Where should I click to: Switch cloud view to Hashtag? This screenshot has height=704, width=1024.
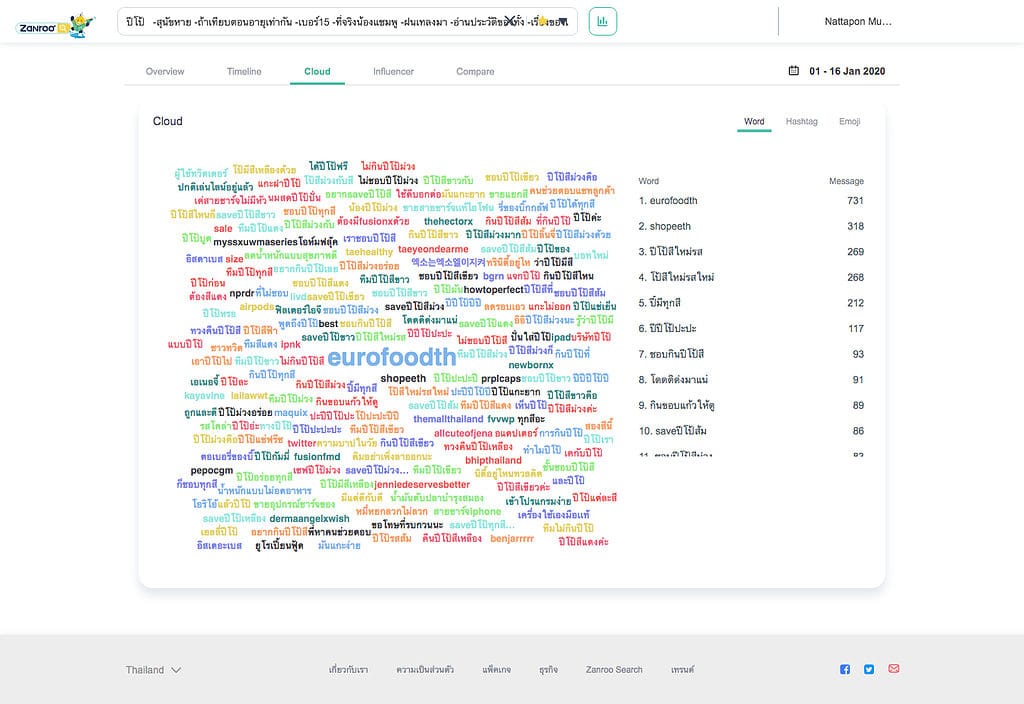pyautogui.click(x=801, y=121)
